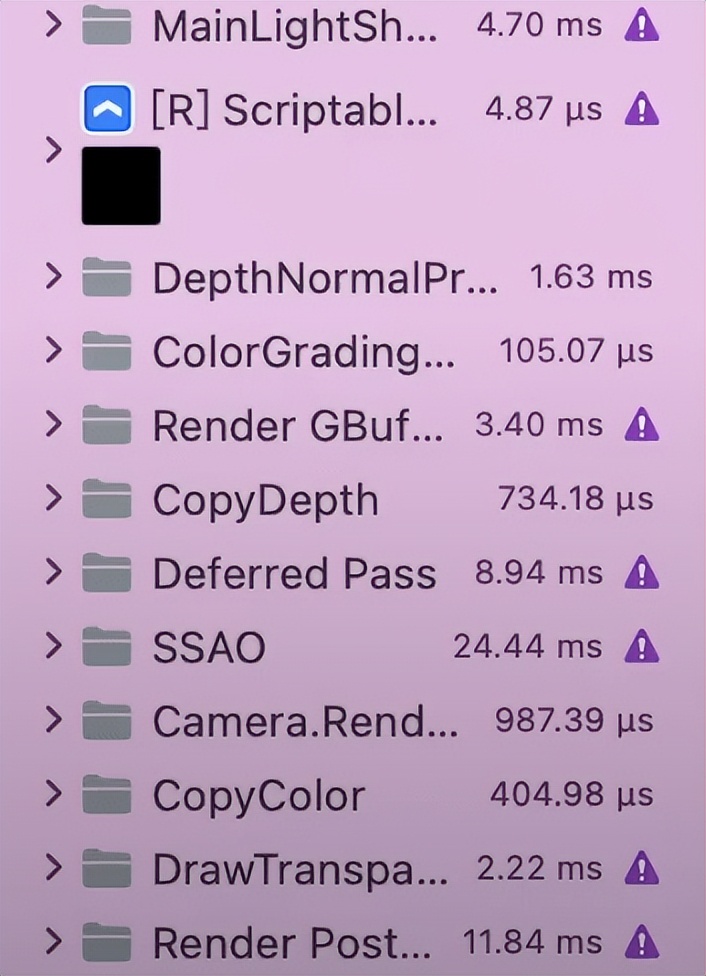The image size is (706, 976).
Task: Select the Camera.Rend… row
Action: (305, 722)
